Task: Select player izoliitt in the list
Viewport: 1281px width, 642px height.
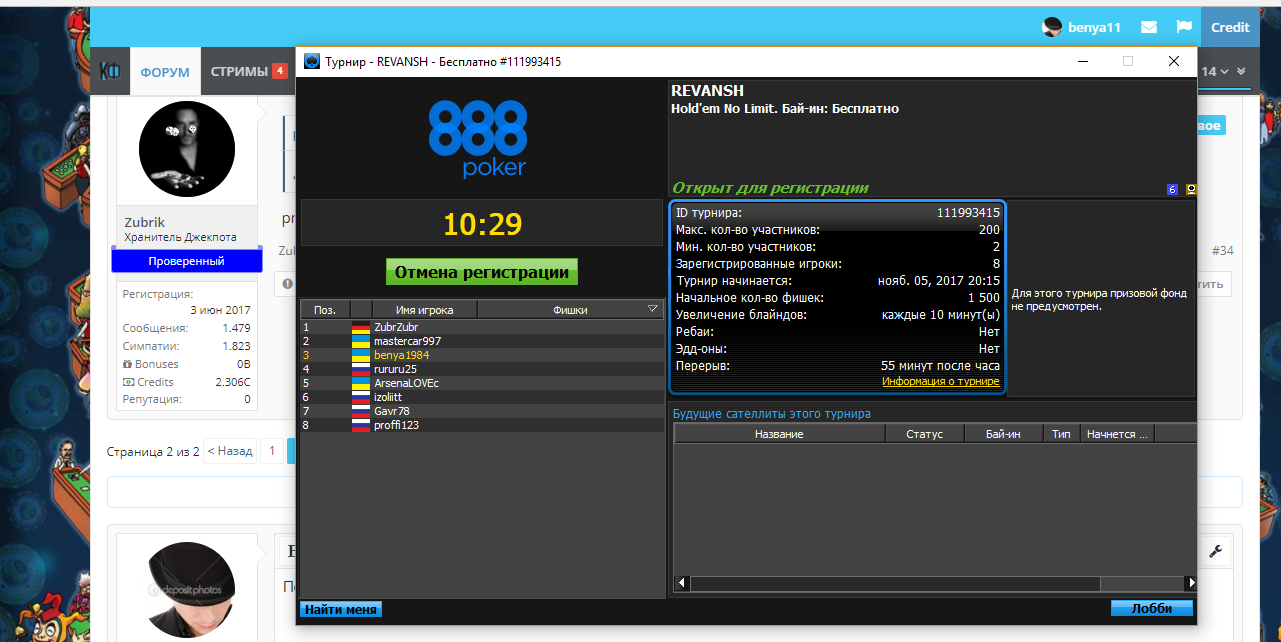Action: [x=482, y=397]
